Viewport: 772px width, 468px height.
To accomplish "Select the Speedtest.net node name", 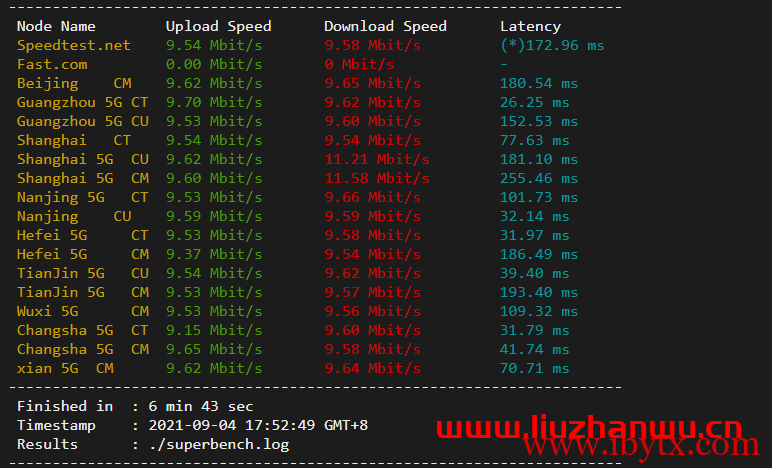I will [74, 45].
